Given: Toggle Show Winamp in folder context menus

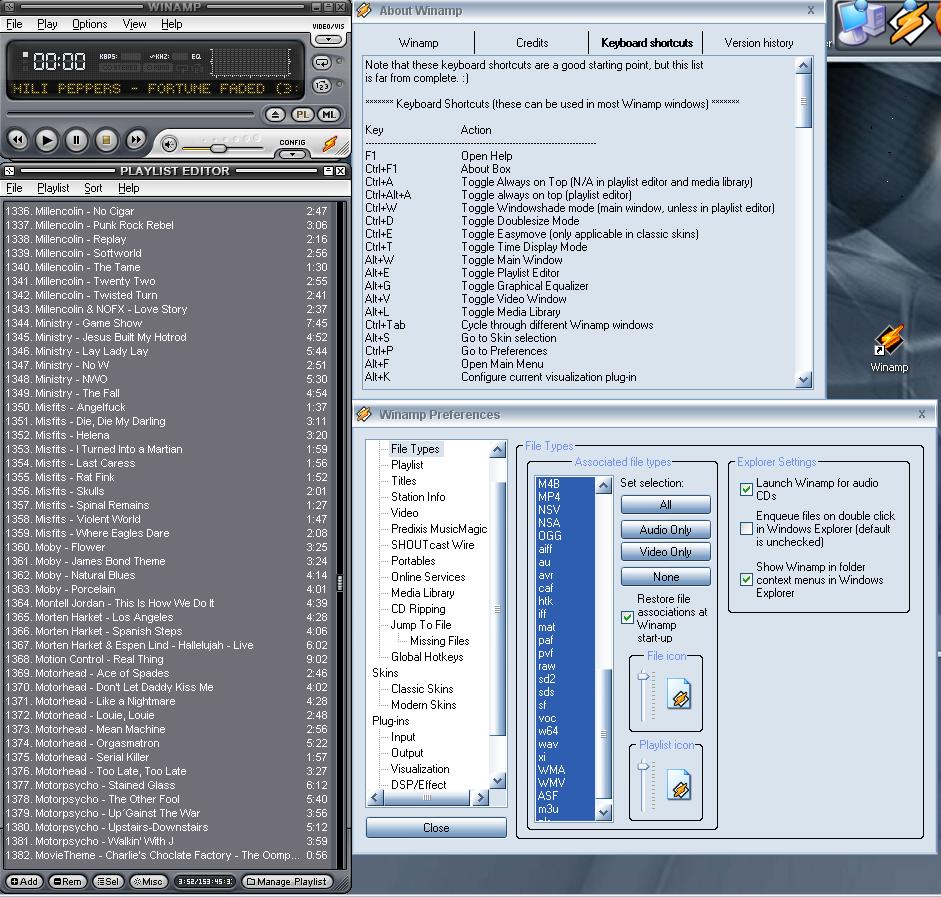Looking at the screenshot, I should (x=746, y=580).
